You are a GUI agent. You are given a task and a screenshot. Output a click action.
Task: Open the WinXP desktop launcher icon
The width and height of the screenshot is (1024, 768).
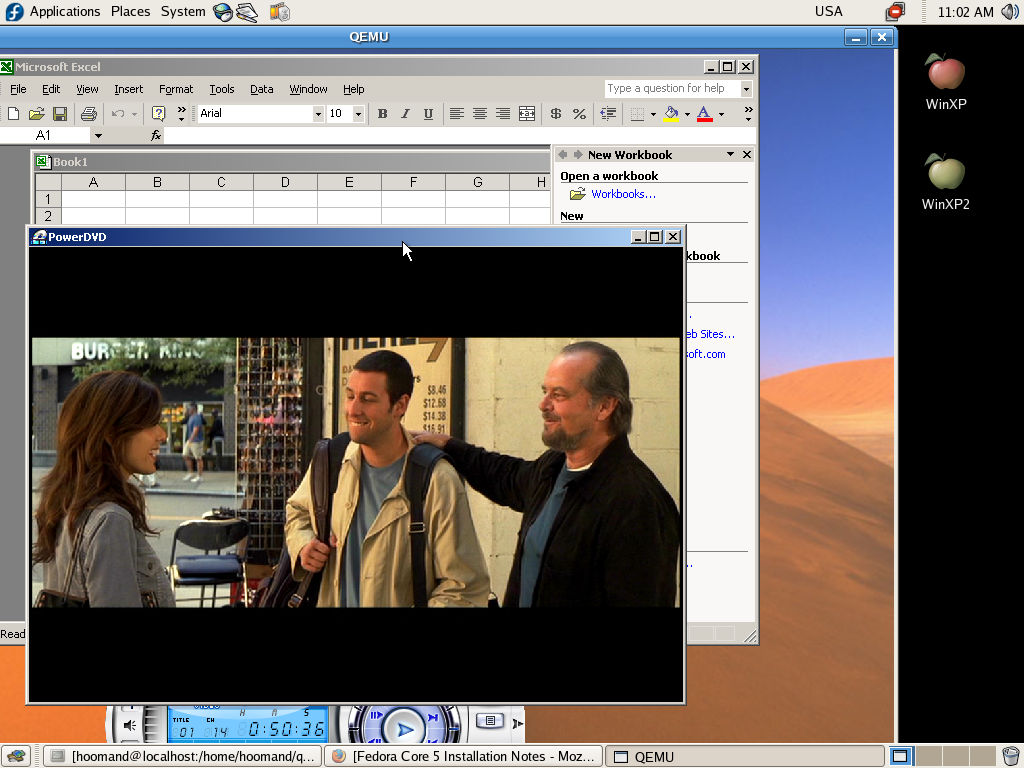pyautogui.click(x=946, y=82)
